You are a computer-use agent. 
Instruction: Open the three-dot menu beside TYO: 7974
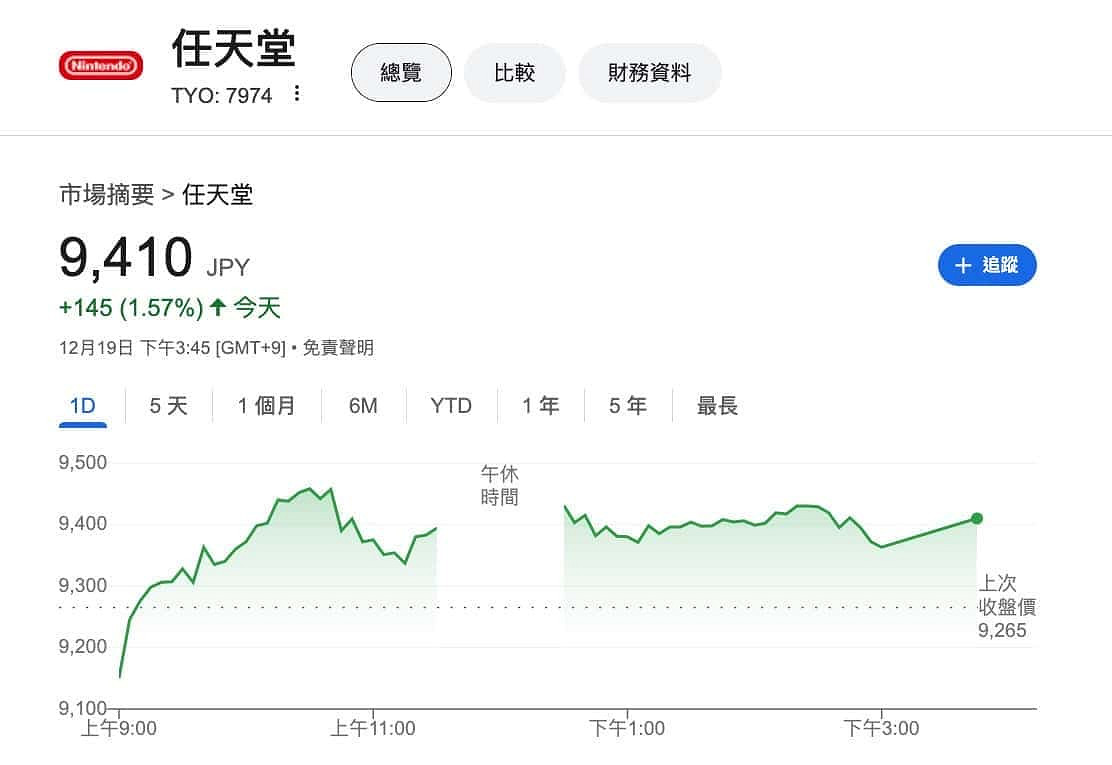tap(296, 94)
